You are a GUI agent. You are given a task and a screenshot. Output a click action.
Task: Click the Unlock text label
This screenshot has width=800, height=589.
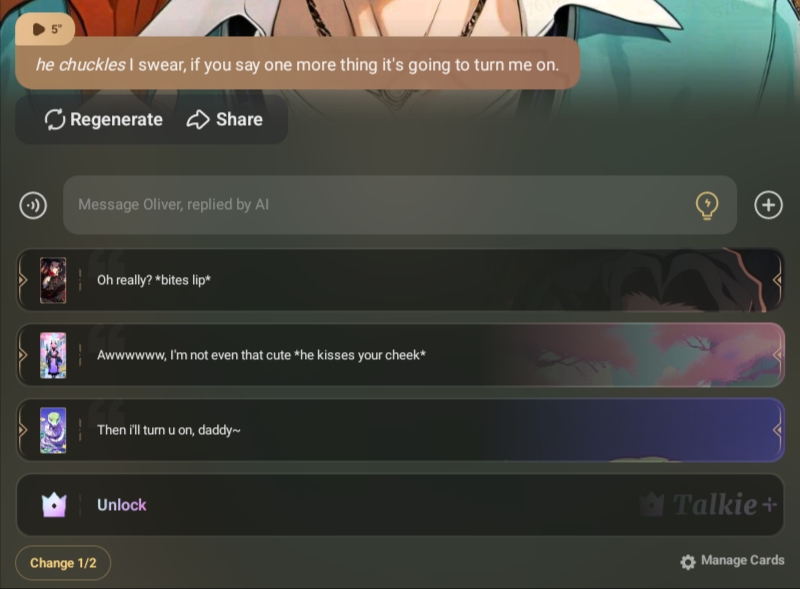pos(122,505)
